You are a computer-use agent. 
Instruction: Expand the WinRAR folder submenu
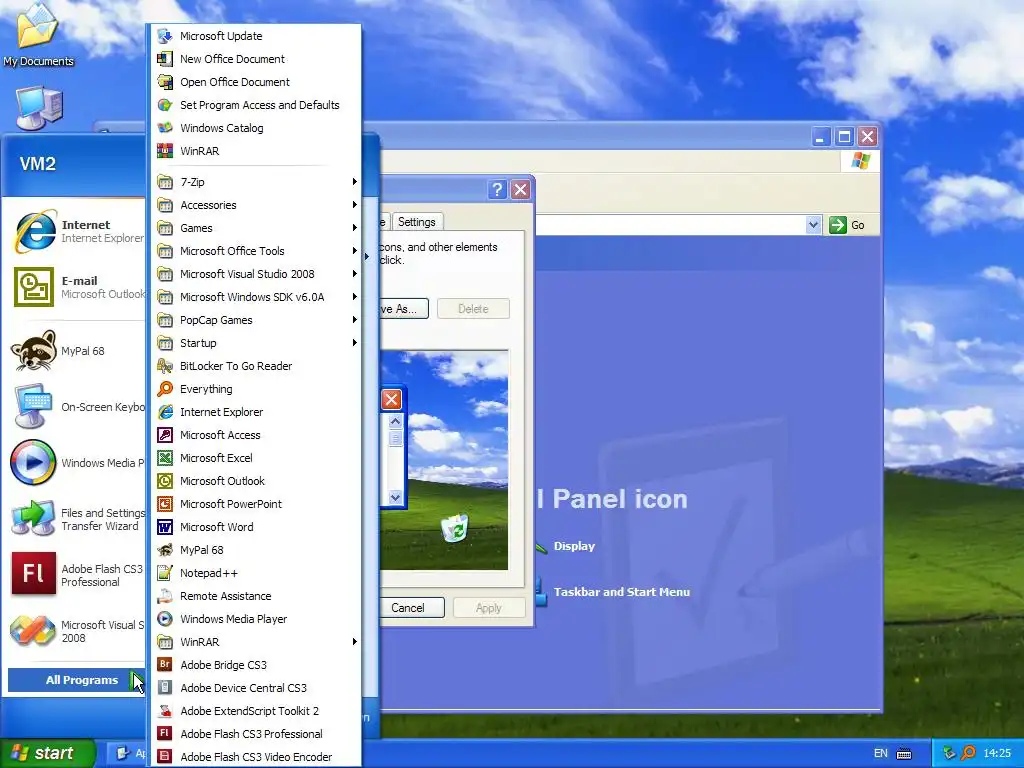click(x=256, y=642)
